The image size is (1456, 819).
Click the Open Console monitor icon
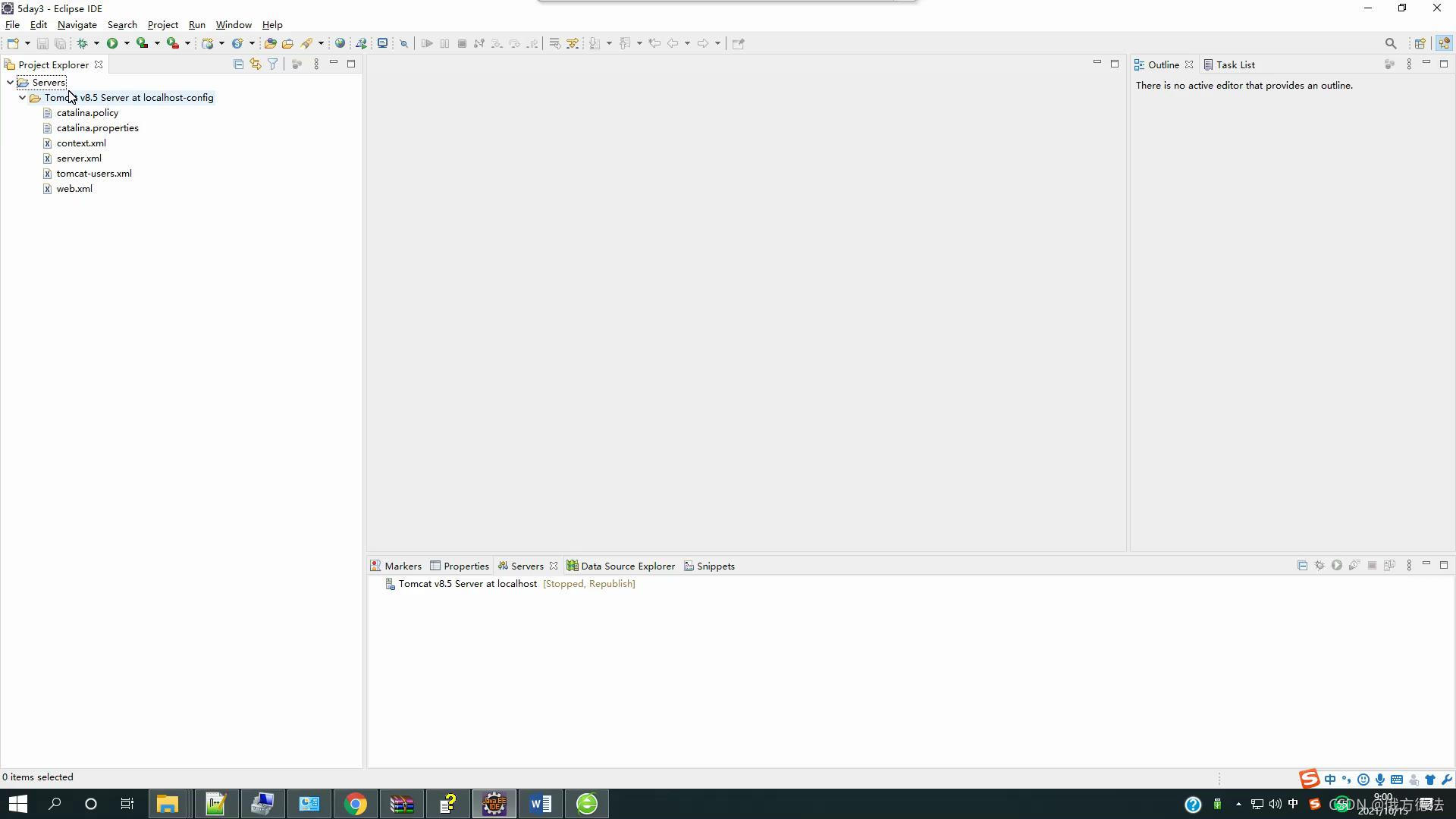click(x=383, y=43)
